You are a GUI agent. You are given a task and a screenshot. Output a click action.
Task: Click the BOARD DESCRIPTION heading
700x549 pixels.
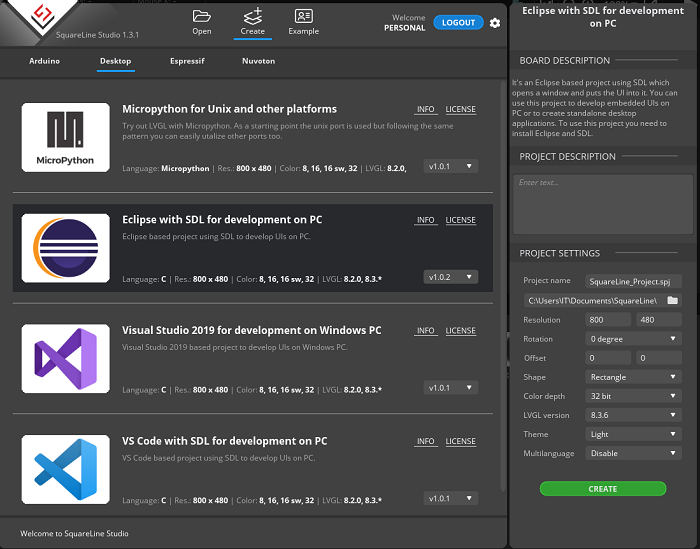pyautogui.click(x=564, y=61)
